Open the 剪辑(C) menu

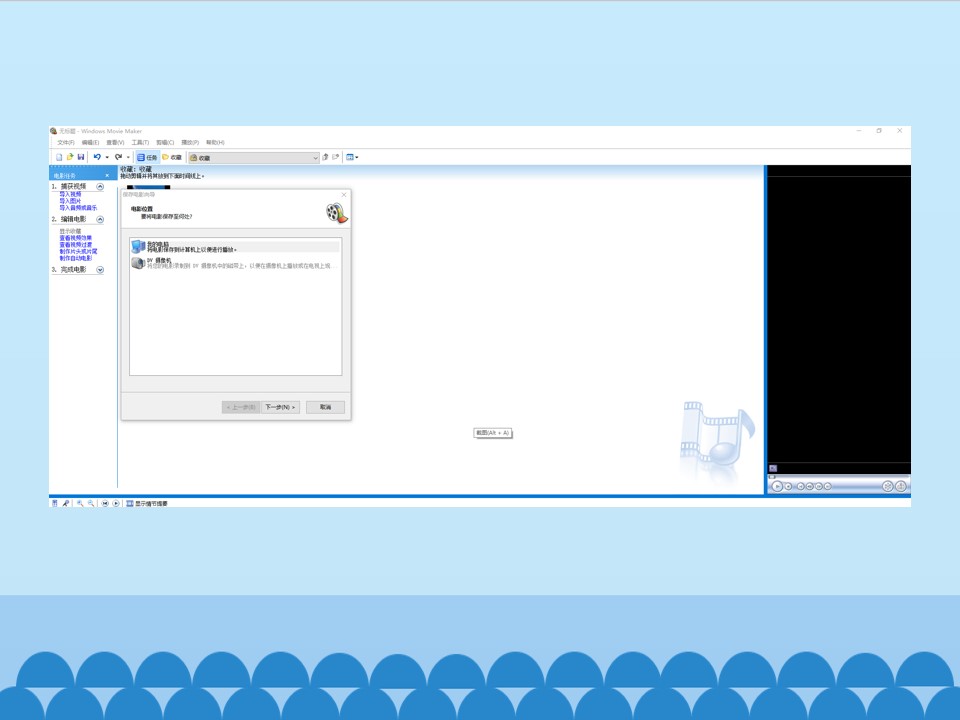pyautogui.click(x=165, y=143)
